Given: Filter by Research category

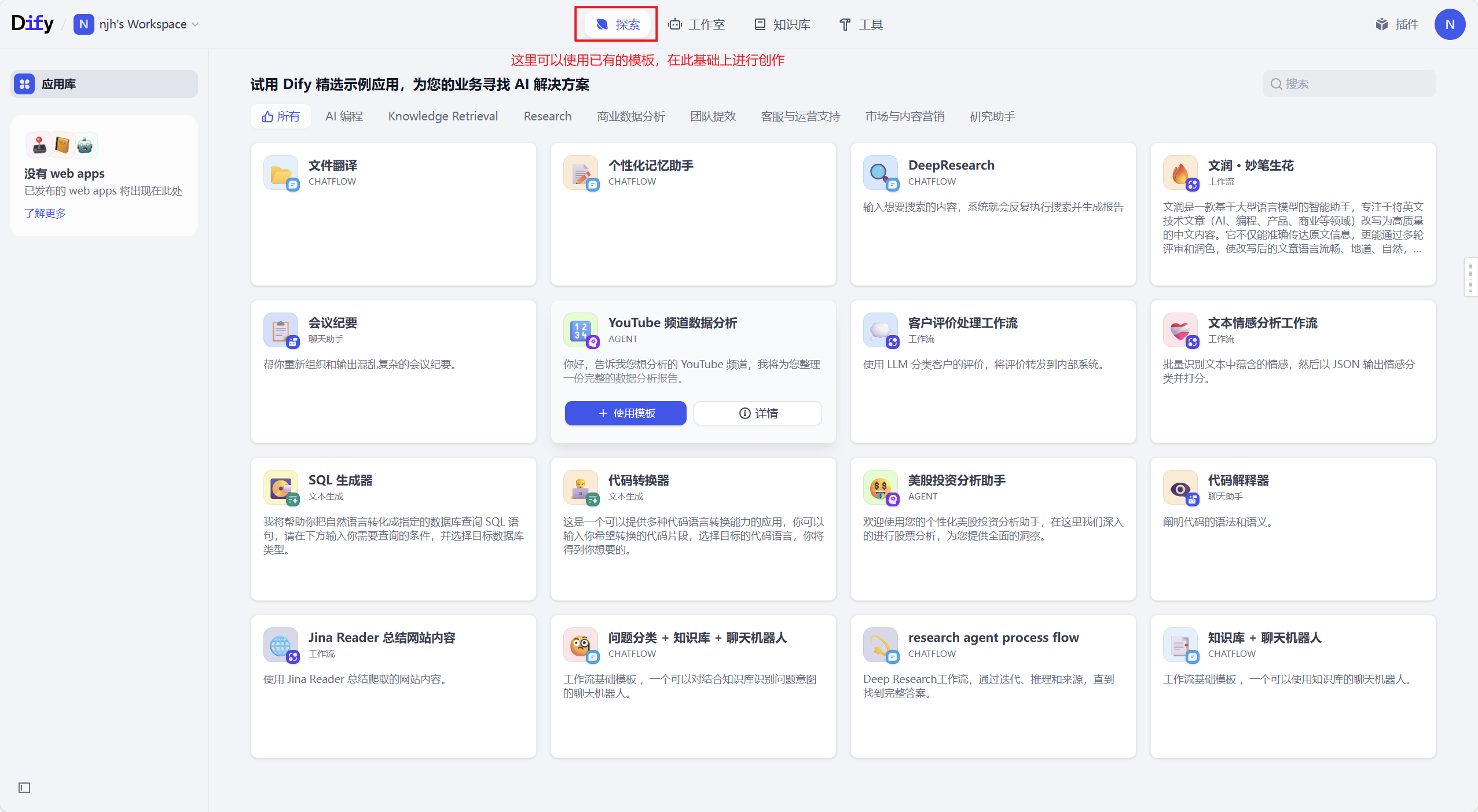Looking at the screenshot, I should 548,116.
